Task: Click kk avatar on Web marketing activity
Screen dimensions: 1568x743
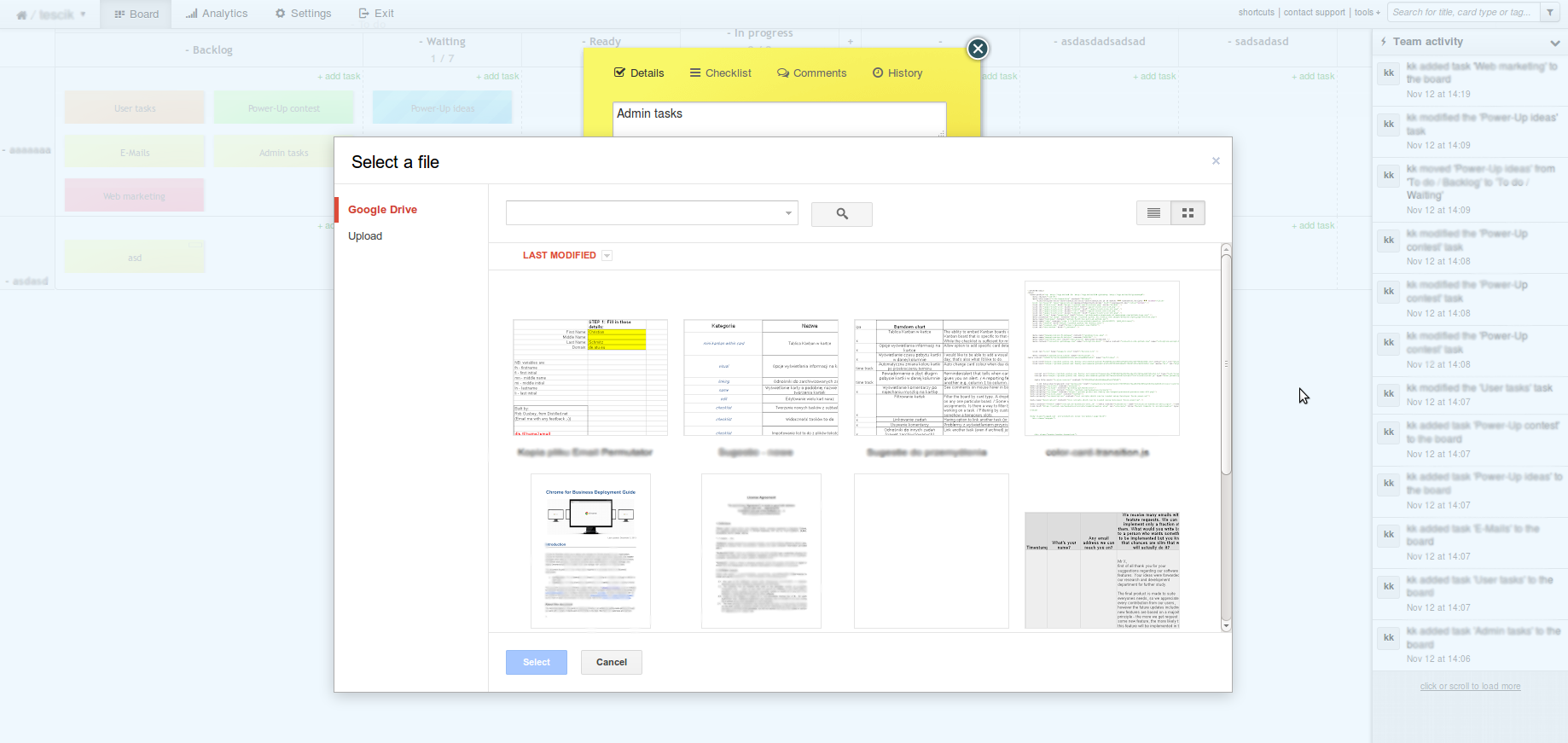Action: 1388,73
